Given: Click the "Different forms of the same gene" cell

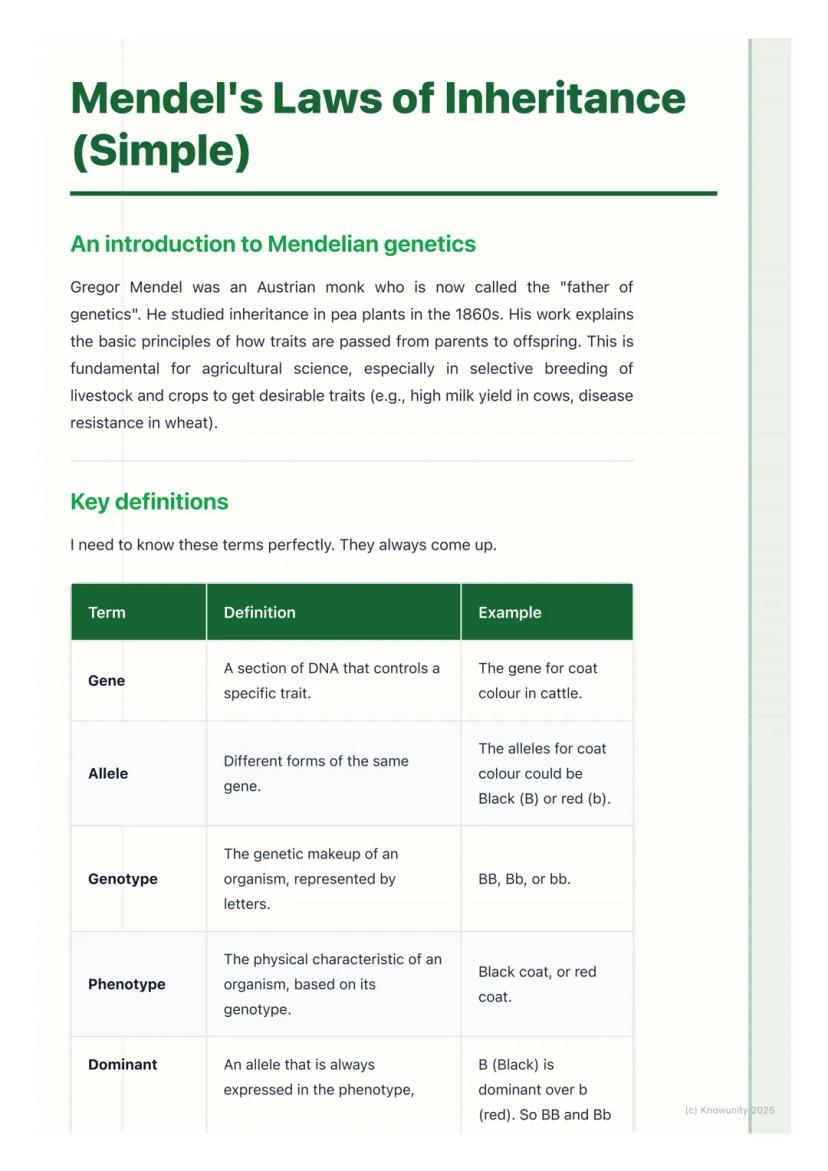Looking at the screenshot, I should (x=316, y=773).
